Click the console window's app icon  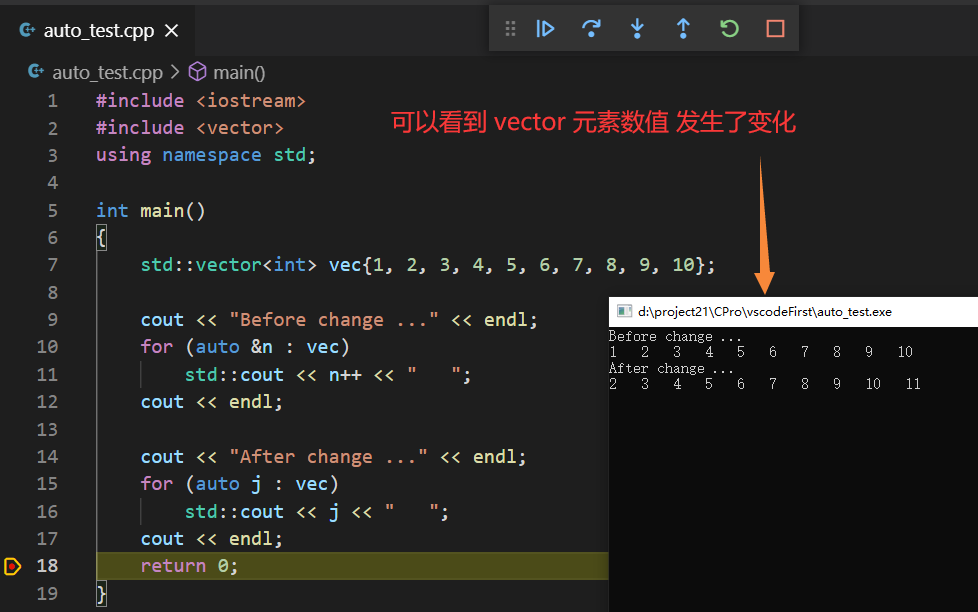pos(624,311)
